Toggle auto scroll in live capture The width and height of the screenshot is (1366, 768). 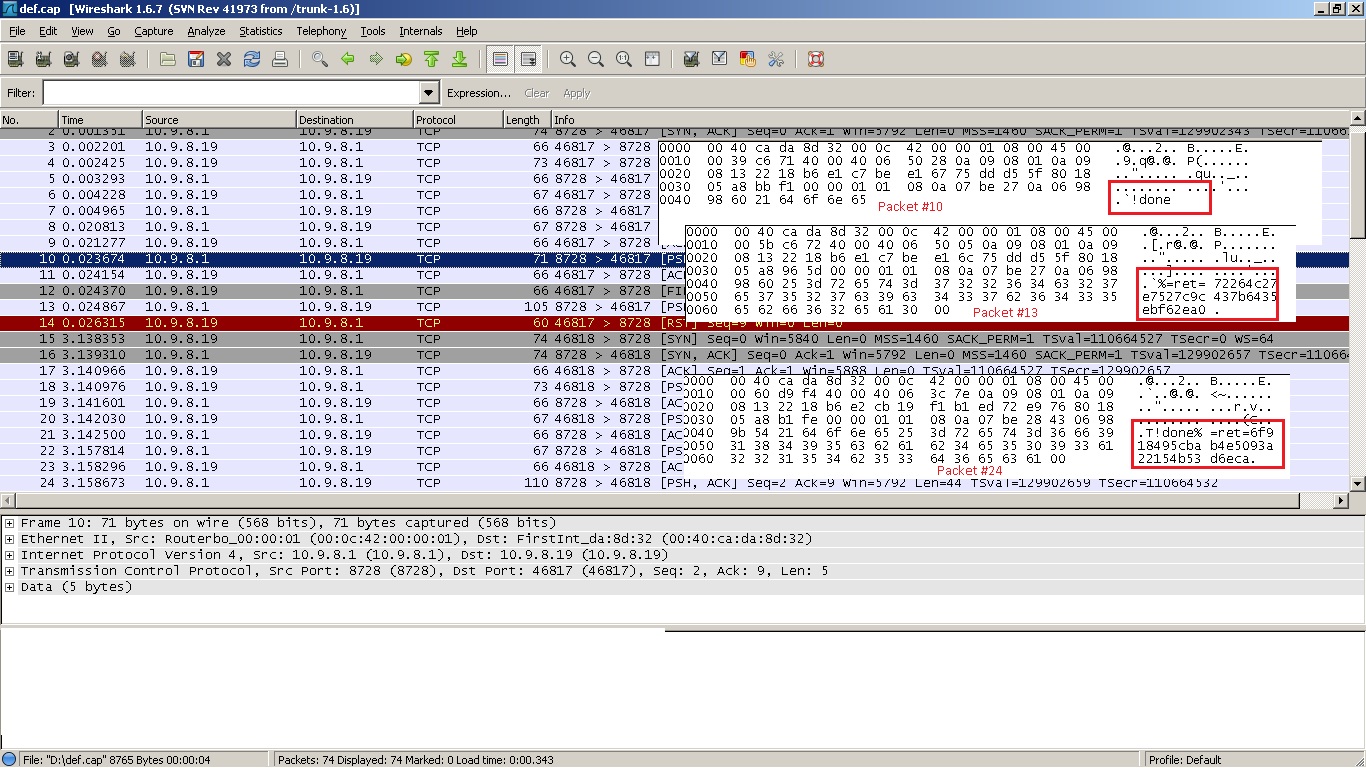[x=528, y=60]
